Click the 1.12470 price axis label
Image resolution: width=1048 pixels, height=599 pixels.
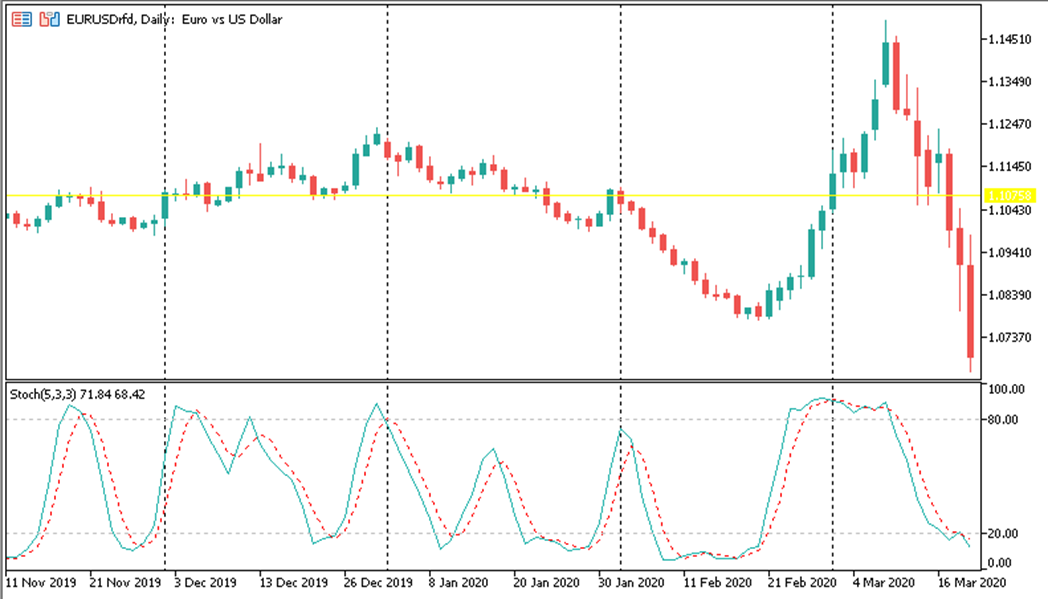click(x=1010, y=124)
